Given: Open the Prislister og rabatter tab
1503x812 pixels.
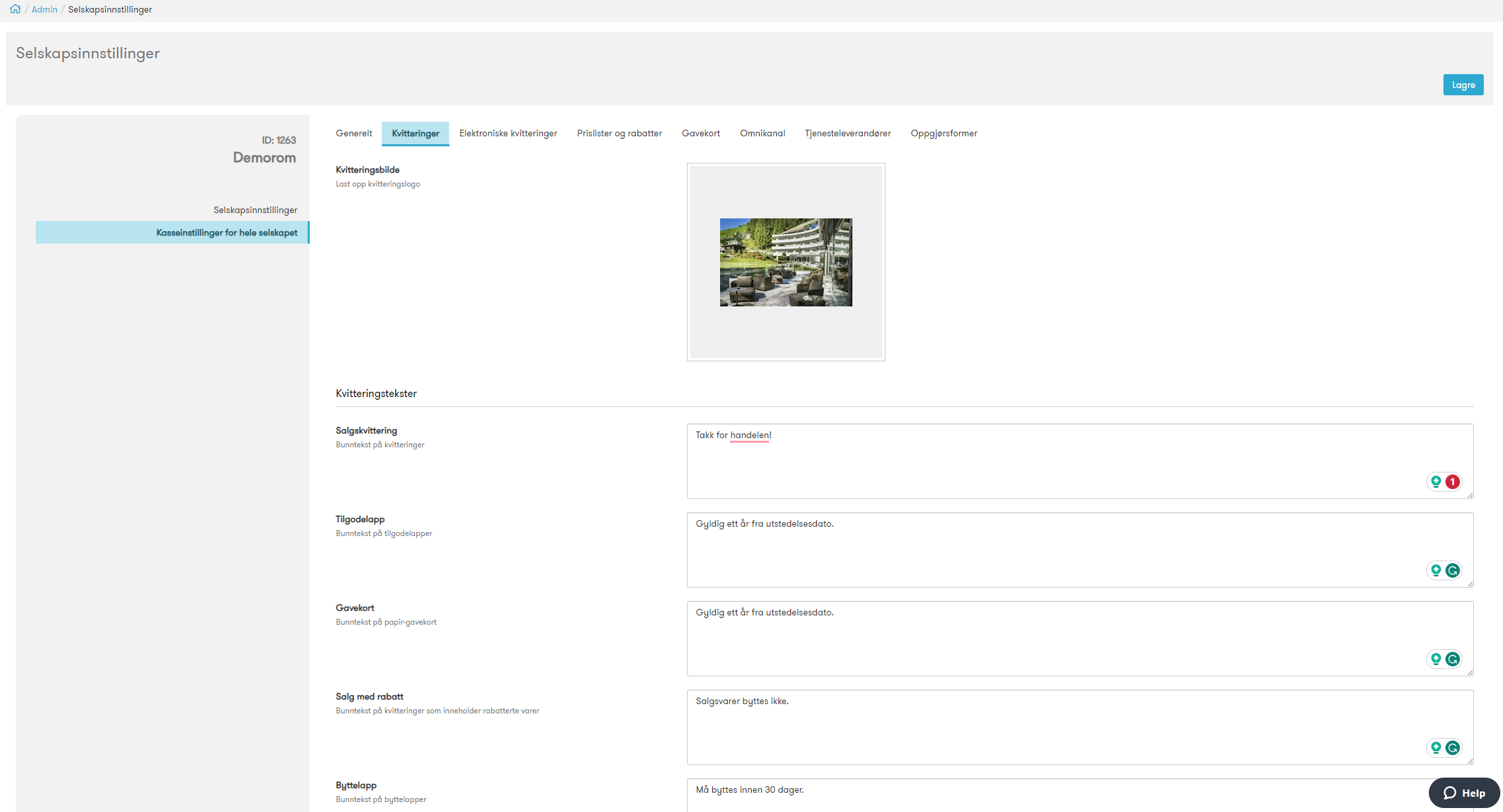Looking at the screenshot, I should coord(619,133).
